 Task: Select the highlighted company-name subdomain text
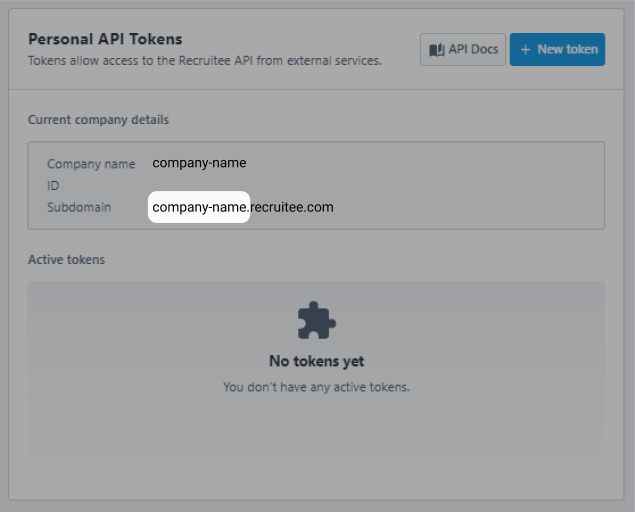click(x=199, y=207)
